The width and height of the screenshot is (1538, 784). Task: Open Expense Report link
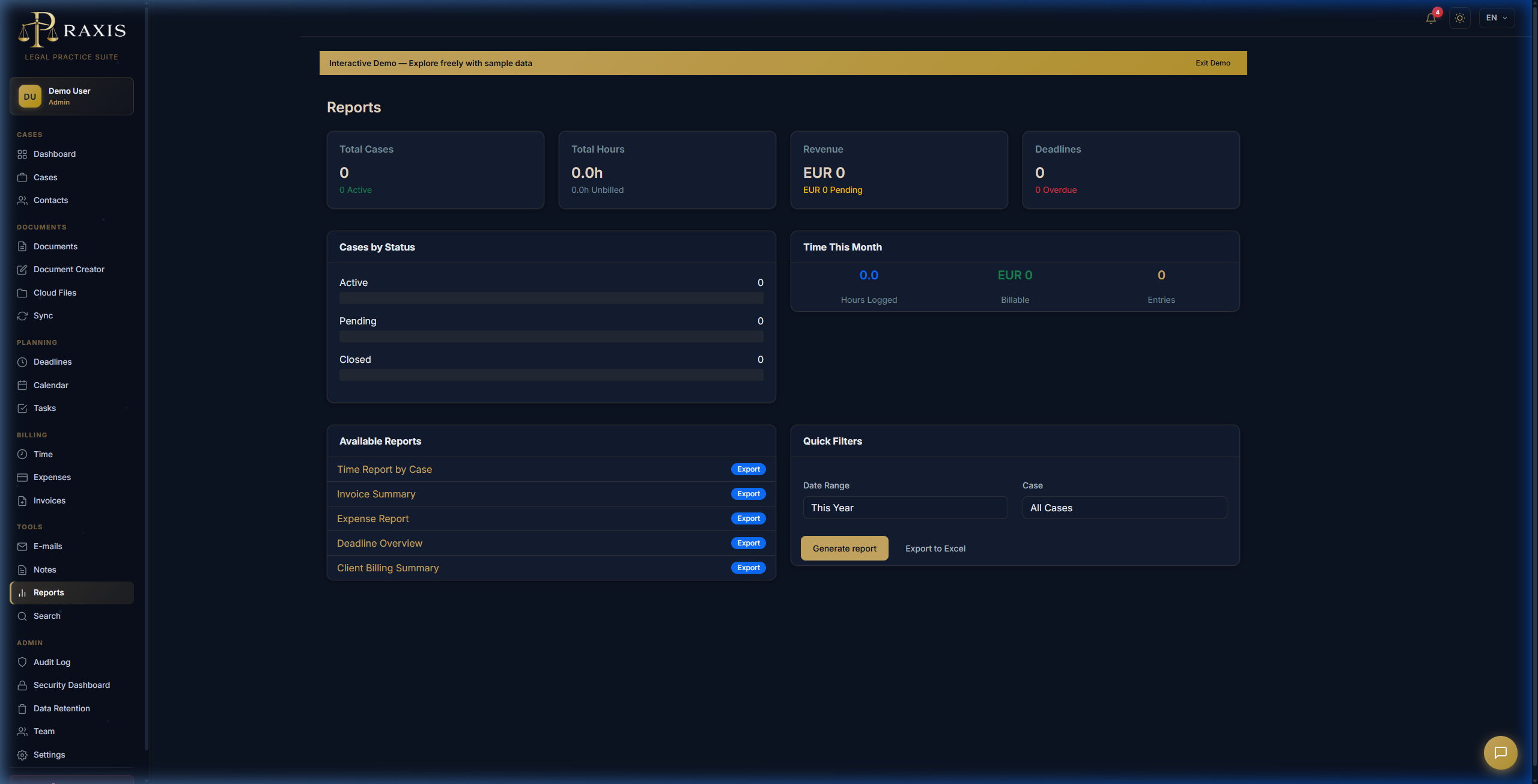[x=372, y=518]
